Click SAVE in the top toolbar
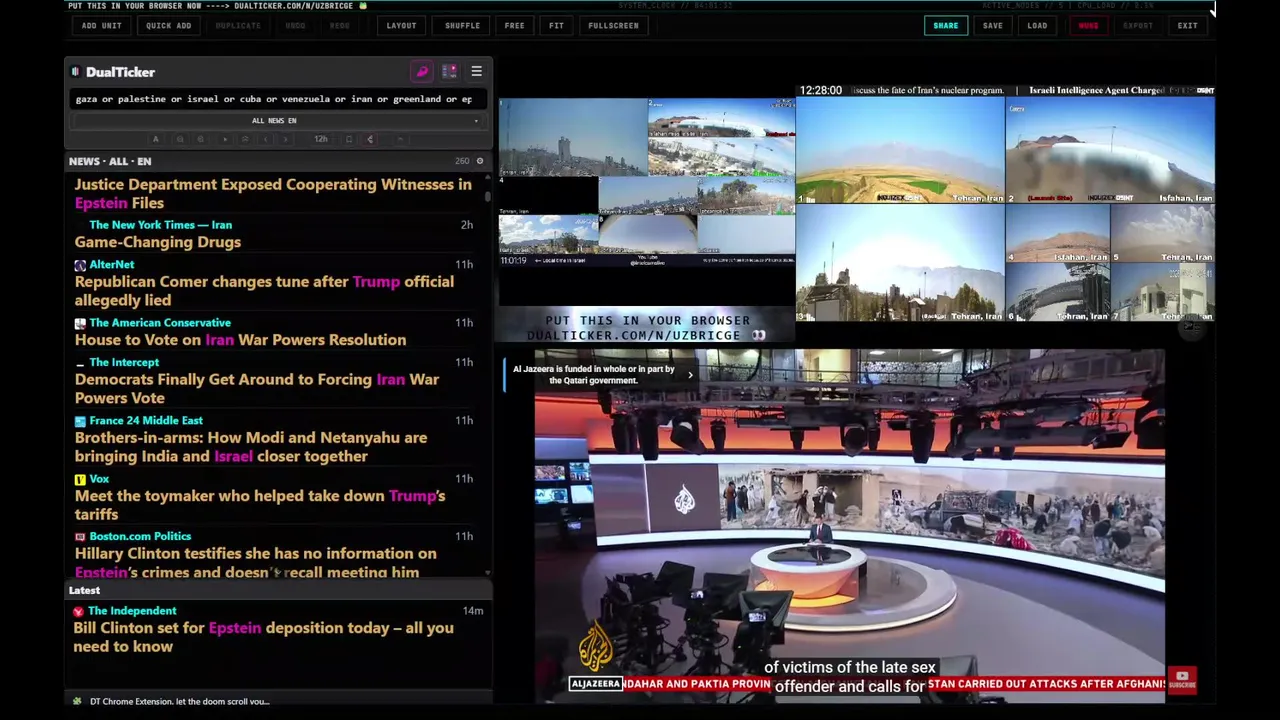Screen dimensions: 1280x720 [x=993, y=26]
